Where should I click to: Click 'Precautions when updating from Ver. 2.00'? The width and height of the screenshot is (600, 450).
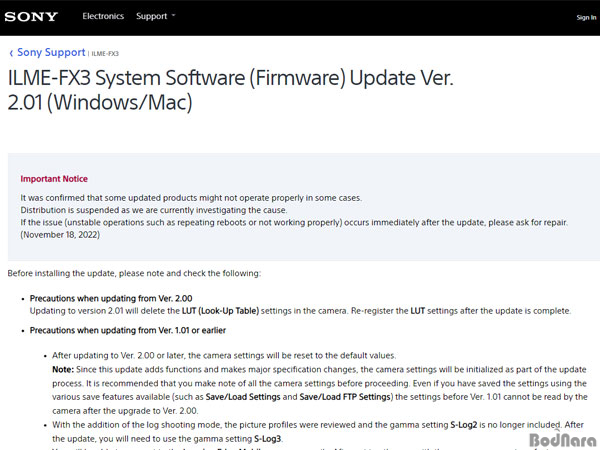tap(111, 298)
